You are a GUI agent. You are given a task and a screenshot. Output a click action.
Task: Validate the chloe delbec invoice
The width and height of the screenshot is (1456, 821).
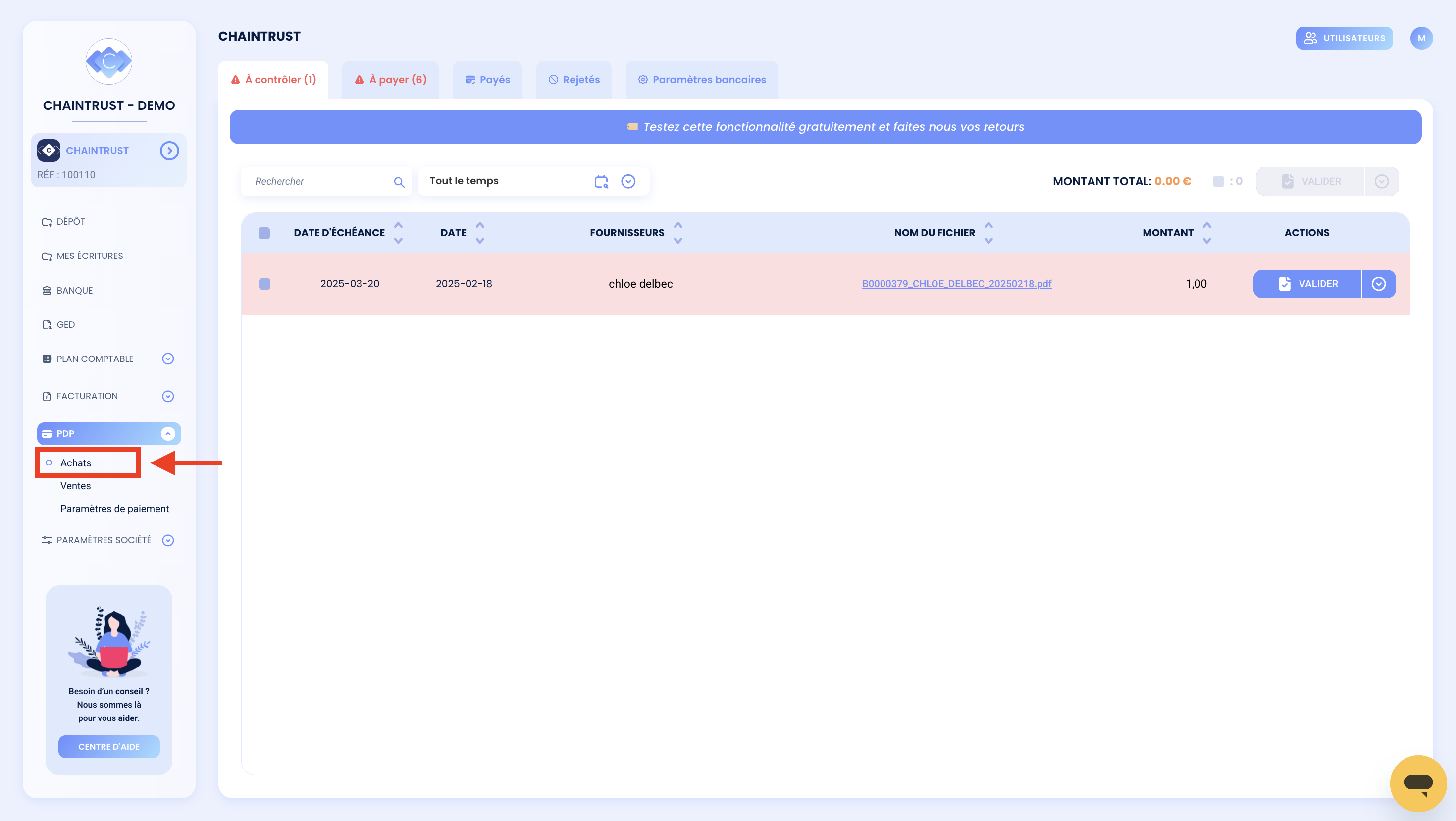[x=1307, y=284]
